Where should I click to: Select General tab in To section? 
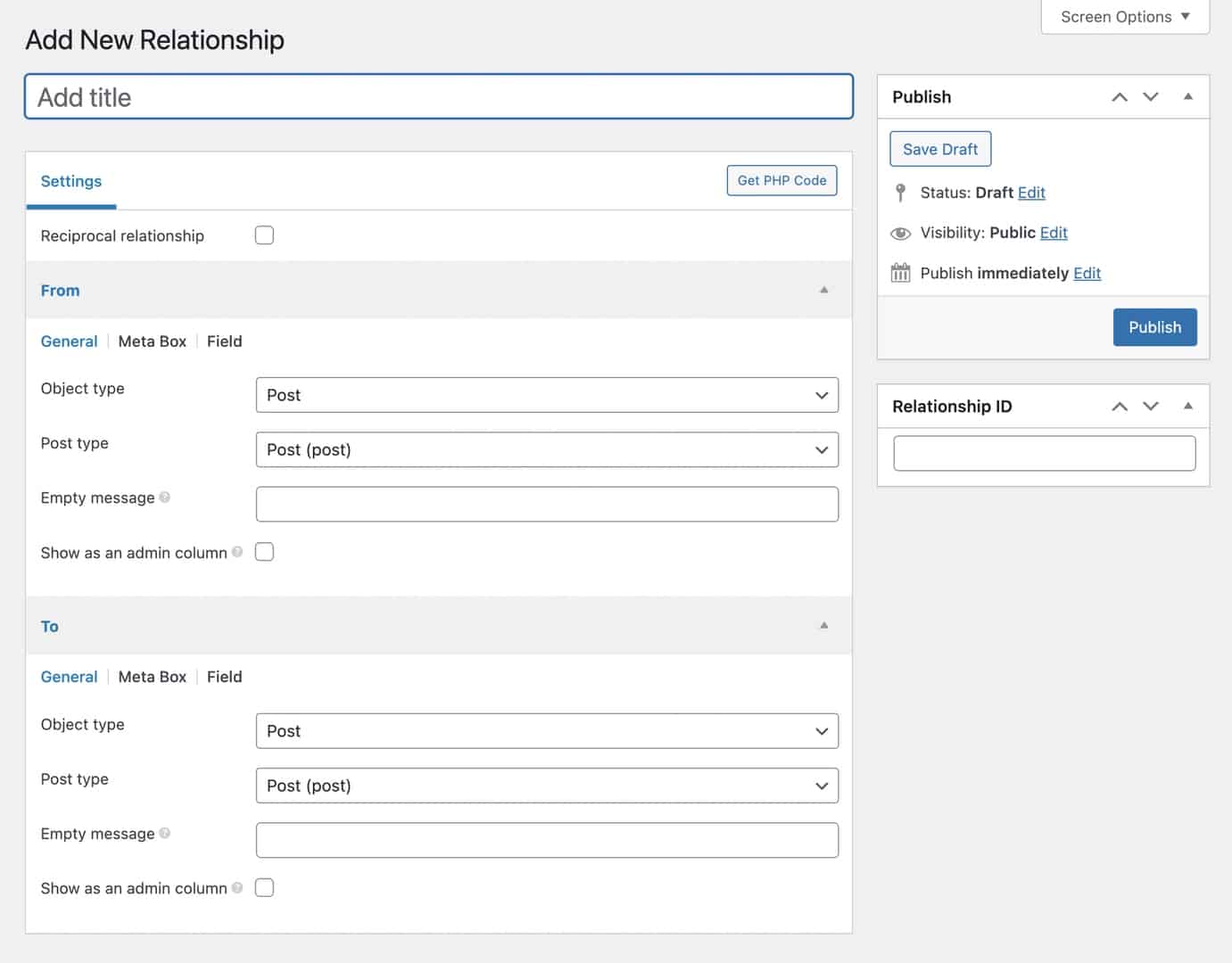(x=69, y=677)
